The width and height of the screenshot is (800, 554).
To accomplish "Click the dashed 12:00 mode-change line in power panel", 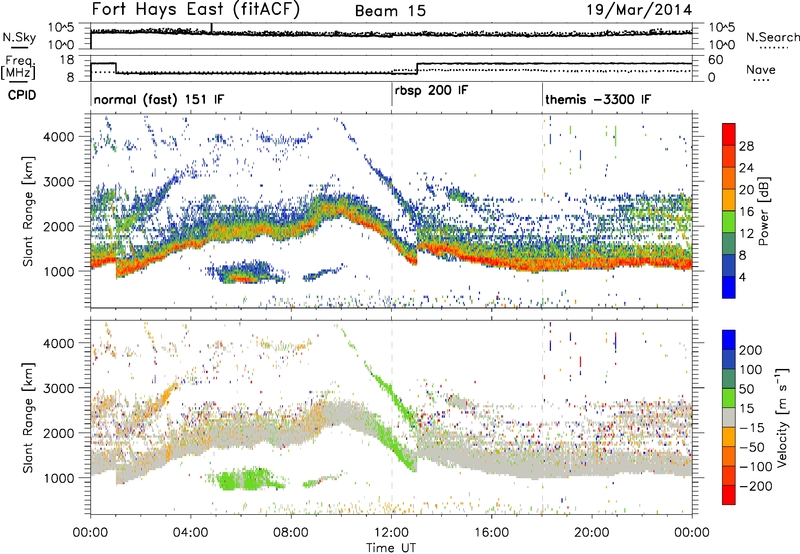I will pyautogui.click(x=392, y=211).
